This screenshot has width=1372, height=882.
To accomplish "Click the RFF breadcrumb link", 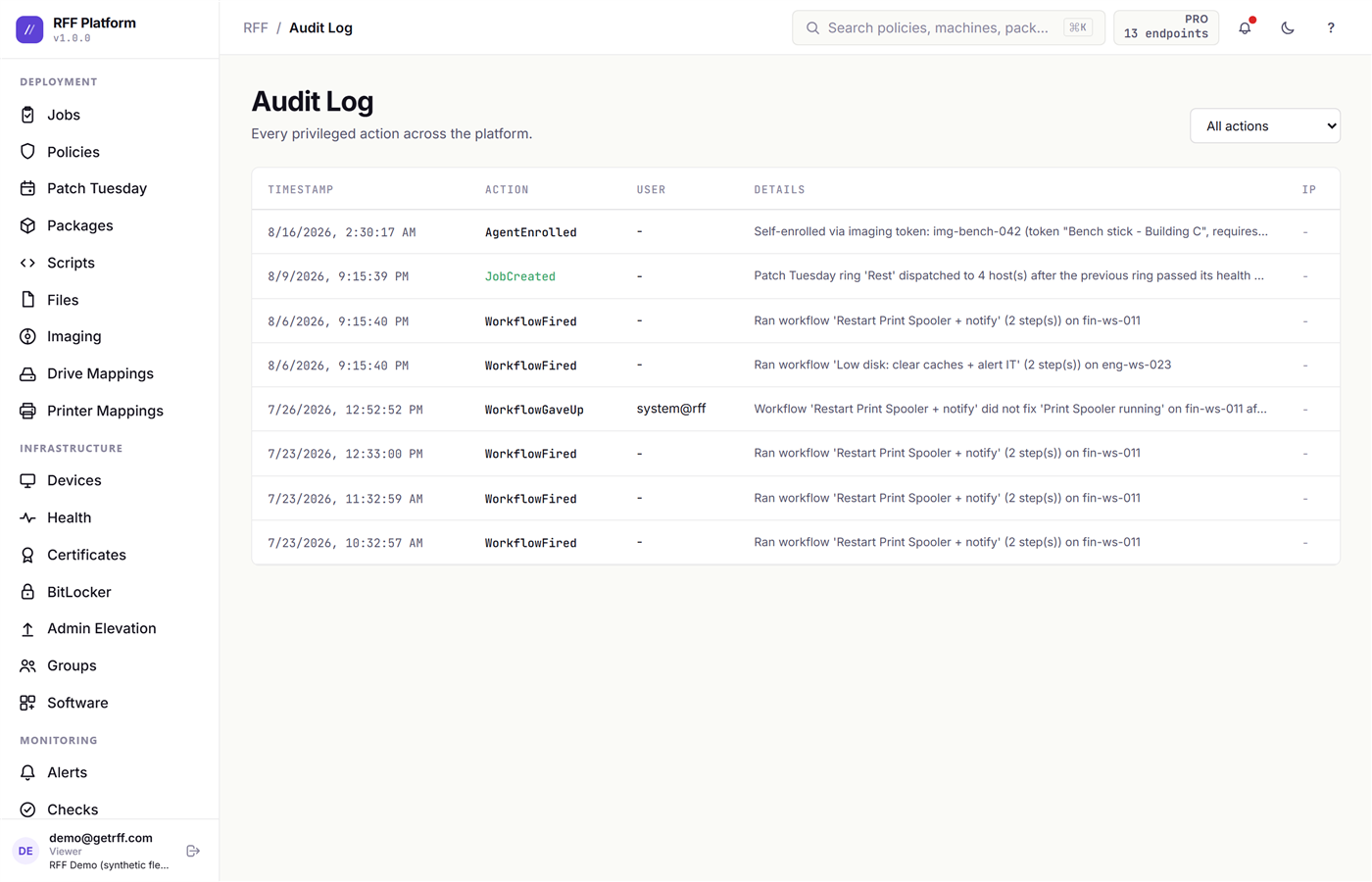I will pyautogui.click(x=256, y=27).
